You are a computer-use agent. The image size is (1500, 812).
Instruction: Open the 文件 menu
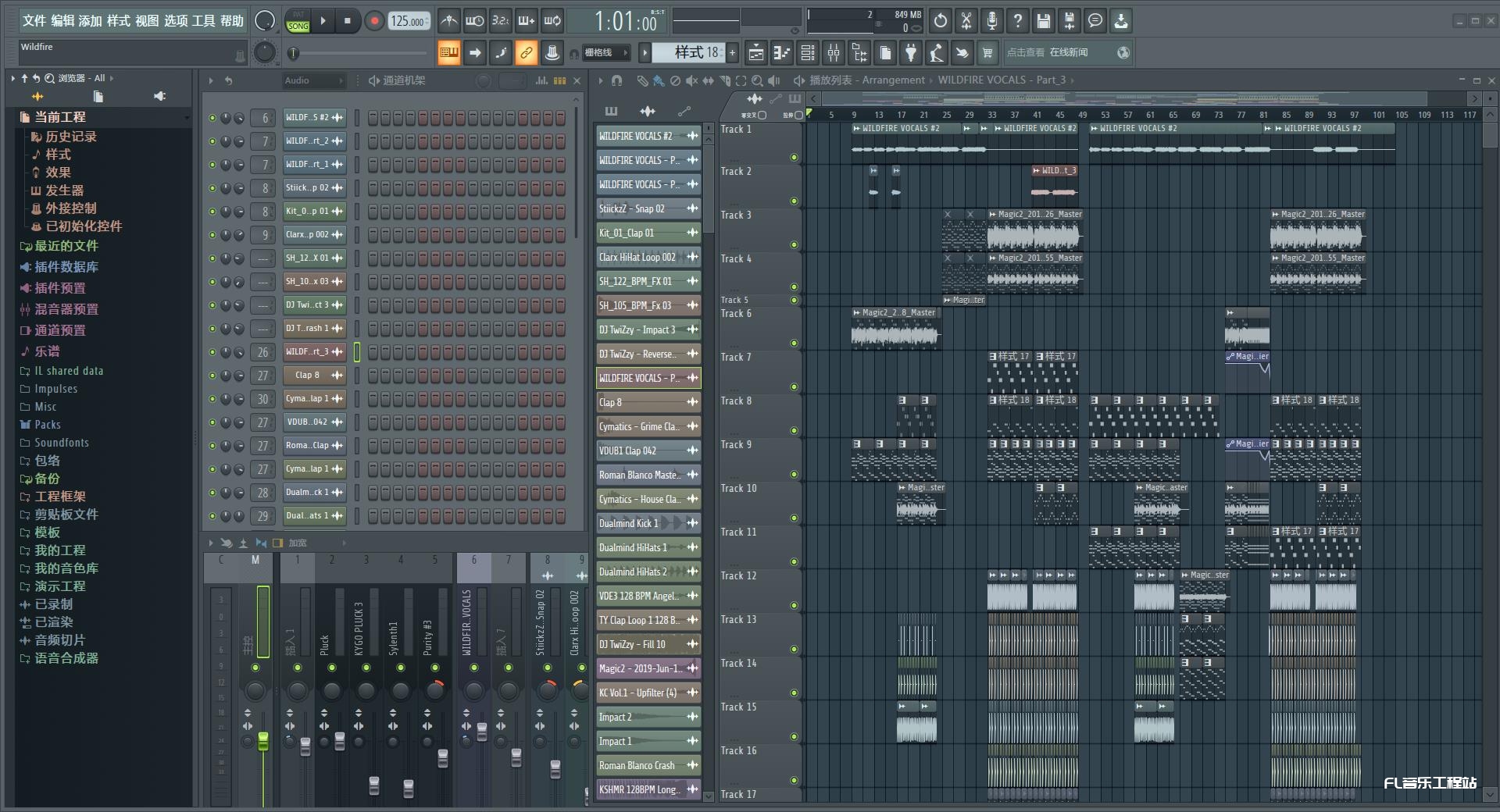(34, 21)
